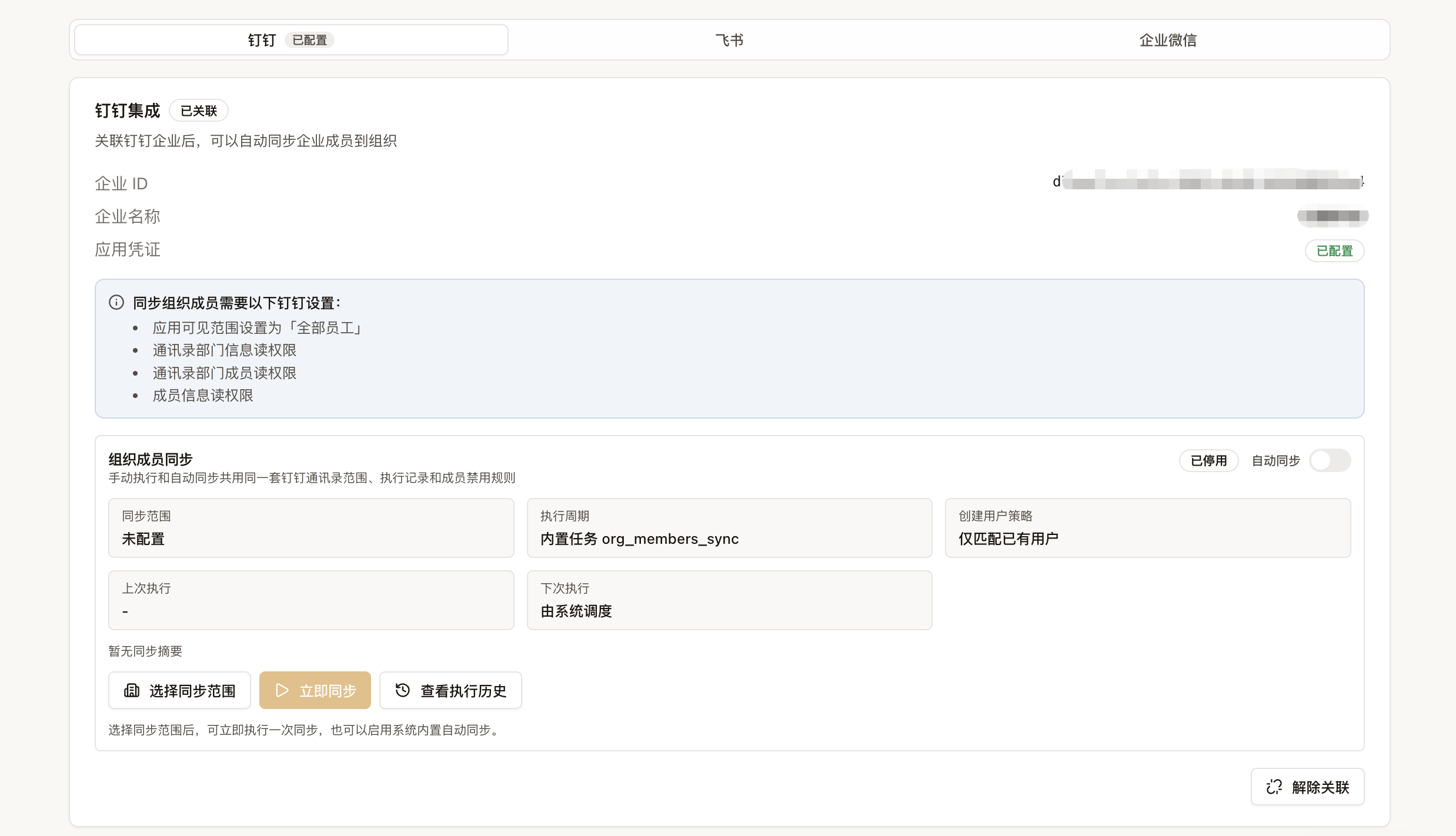Click the 已停用 status badge
1456x836 pixels.
tap(1209, 460)
